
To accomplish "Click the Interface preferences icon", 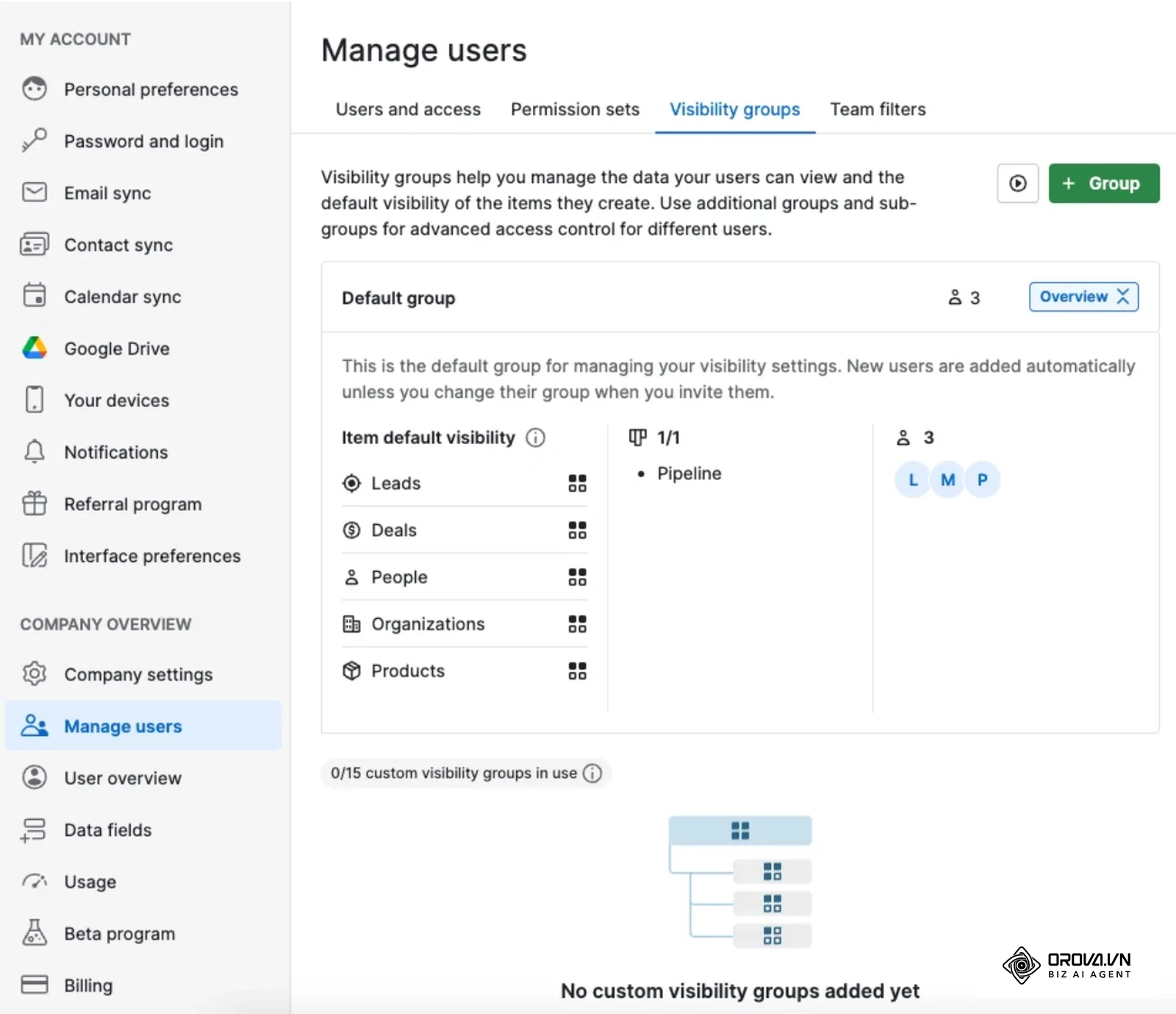I will click(34, 555).
